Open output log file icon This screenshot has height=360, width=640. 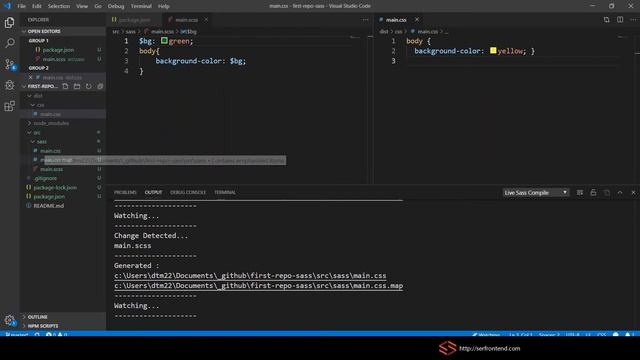pos(607,192)
